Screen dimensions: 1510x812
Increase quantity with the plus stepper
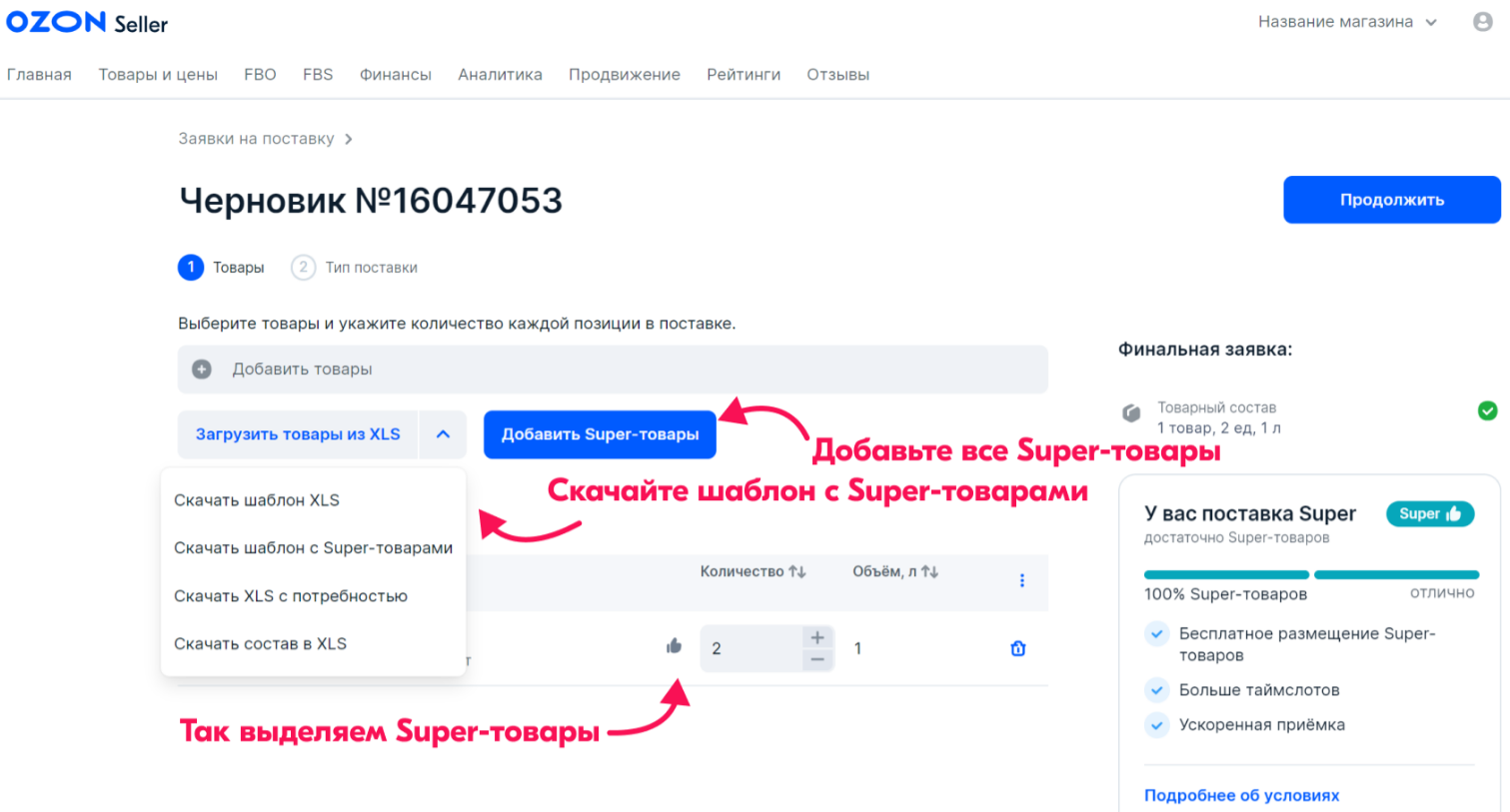(x=817, y=637)
